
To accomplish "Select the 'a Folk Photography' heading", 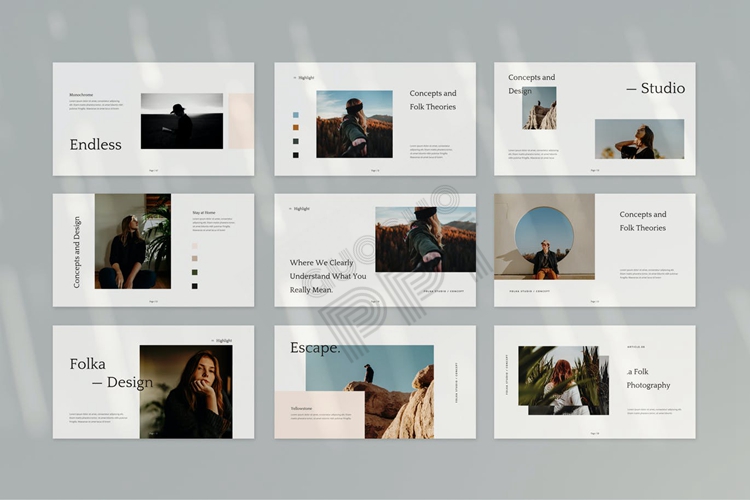I will (648, 378).
